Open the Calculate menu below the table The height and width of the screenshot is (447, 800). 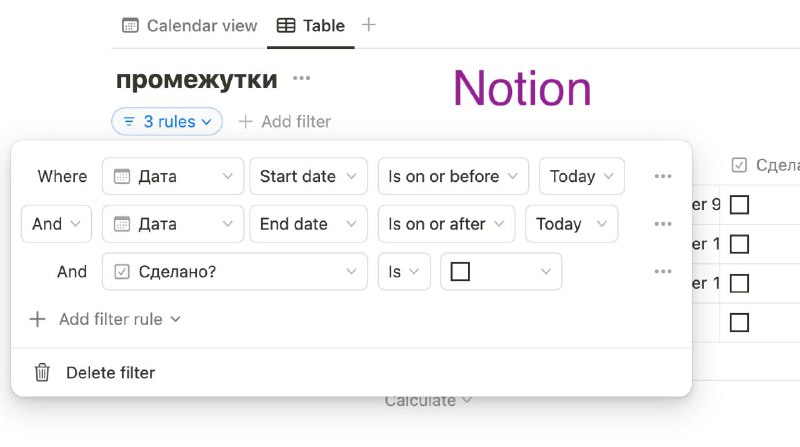(428, 401)
